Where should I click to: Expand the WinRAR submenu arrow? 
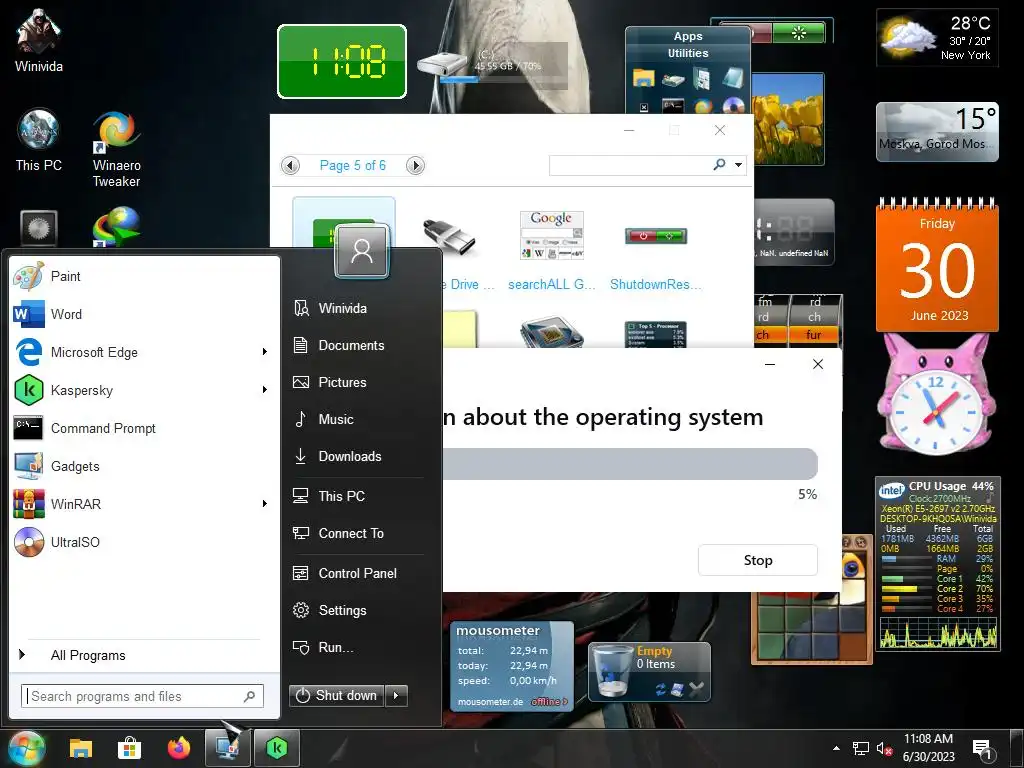(x=264, y=504)
